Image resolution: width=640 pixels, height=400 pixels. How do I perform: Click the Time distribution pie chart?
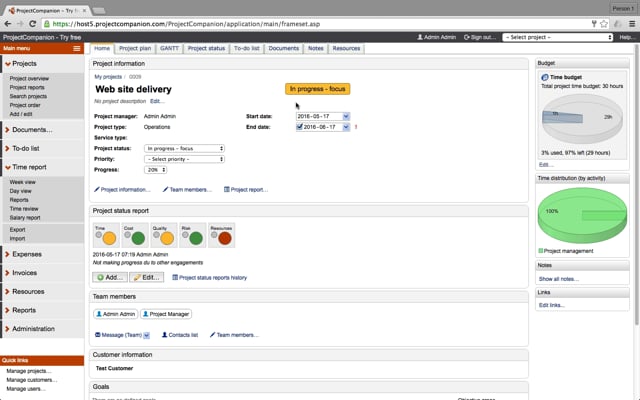click(582, 216)
